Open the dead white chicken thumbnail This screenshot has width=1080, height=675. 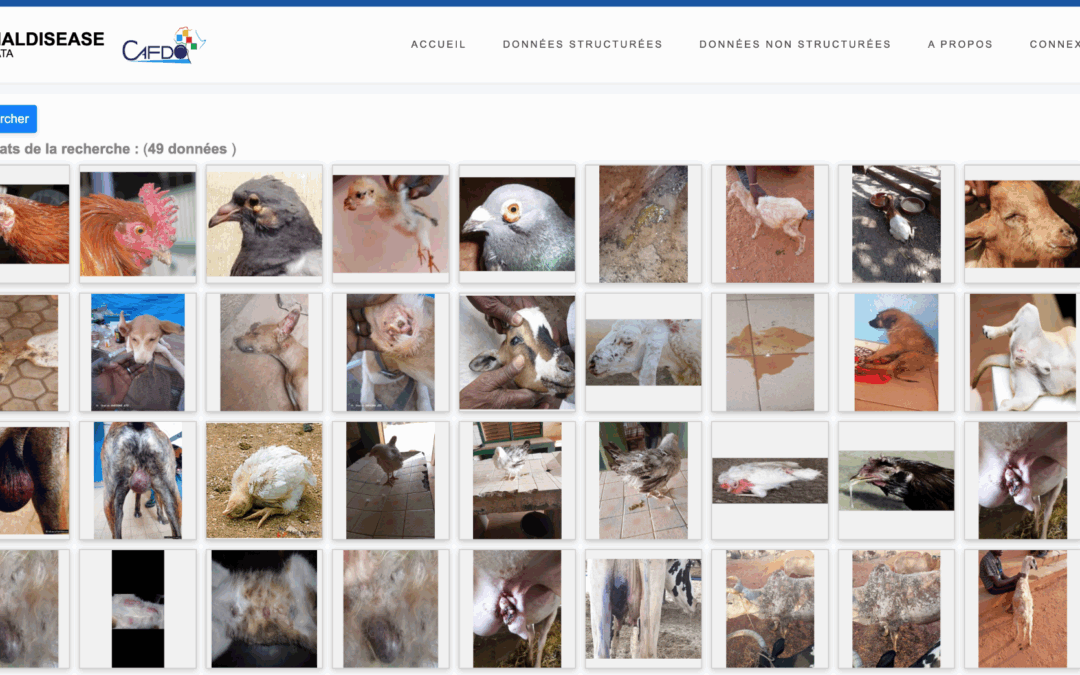(x=770, y=480)
